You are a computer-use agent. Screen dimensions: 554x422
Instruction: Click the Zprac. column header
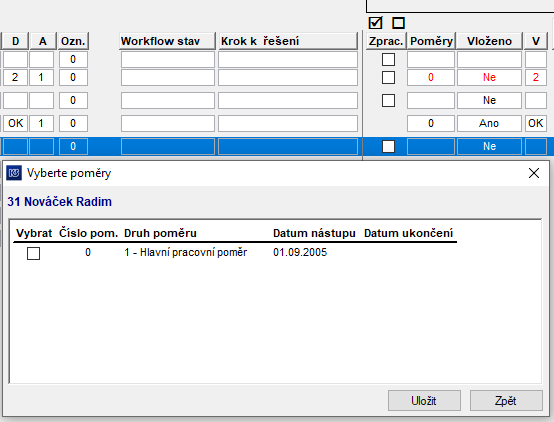tap(386, 41)
